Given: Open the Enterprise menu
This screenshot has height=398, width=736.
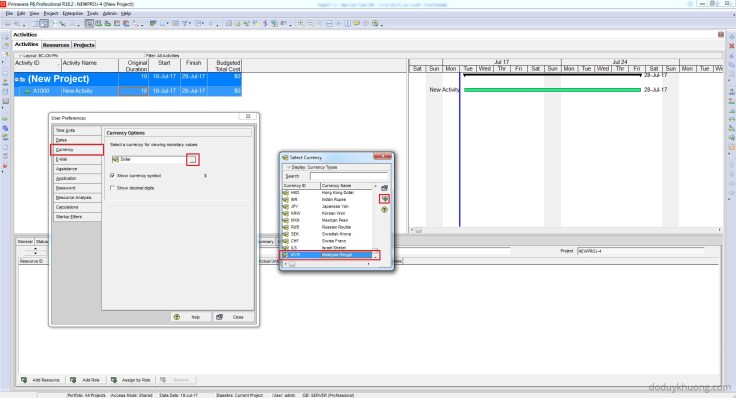Looking at the screenshot, I should coord(73,14).
